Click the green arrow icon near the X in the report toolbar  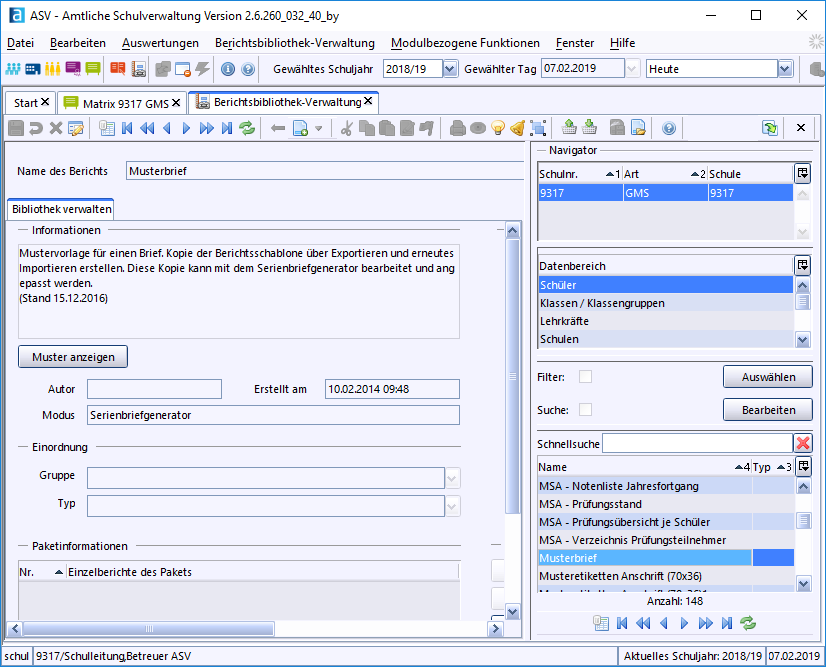pyautogui.click(x=770, y=128)
